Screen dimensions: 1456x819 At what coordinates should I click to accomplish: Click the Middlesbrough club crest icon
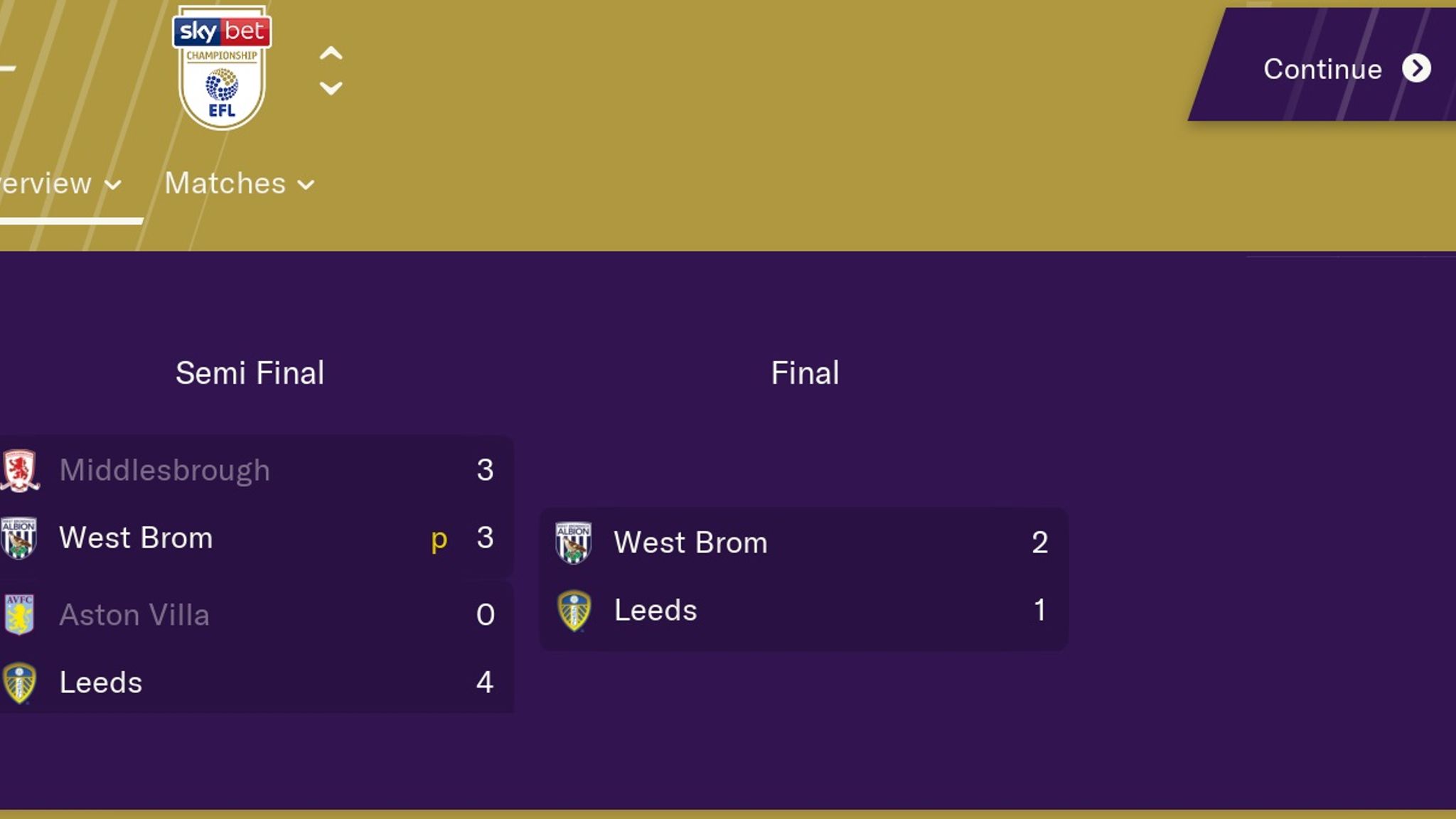[x=20, y=470]
